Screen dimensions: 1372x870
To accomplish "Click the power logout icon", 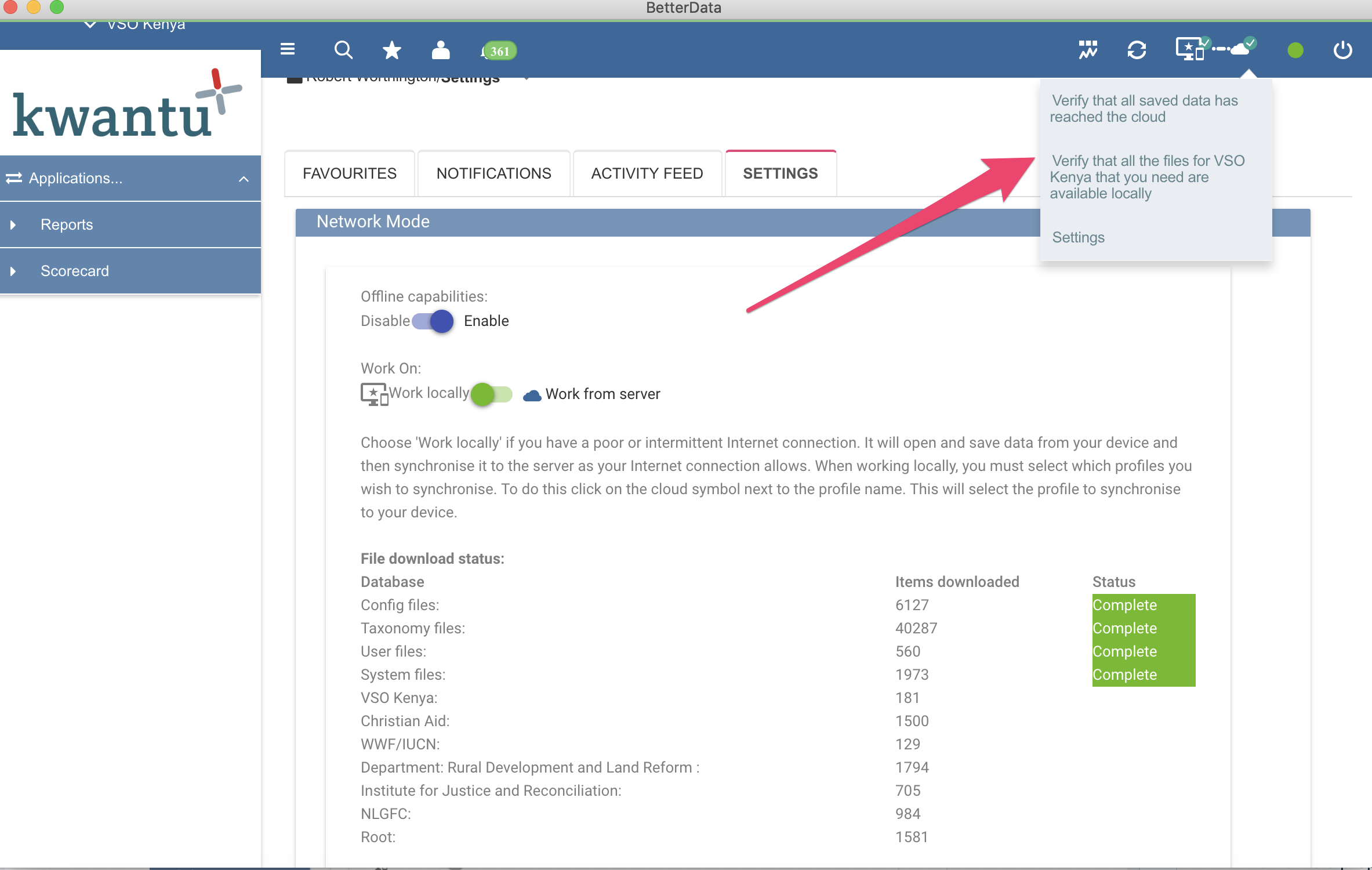I will (x=1342, y=50).
